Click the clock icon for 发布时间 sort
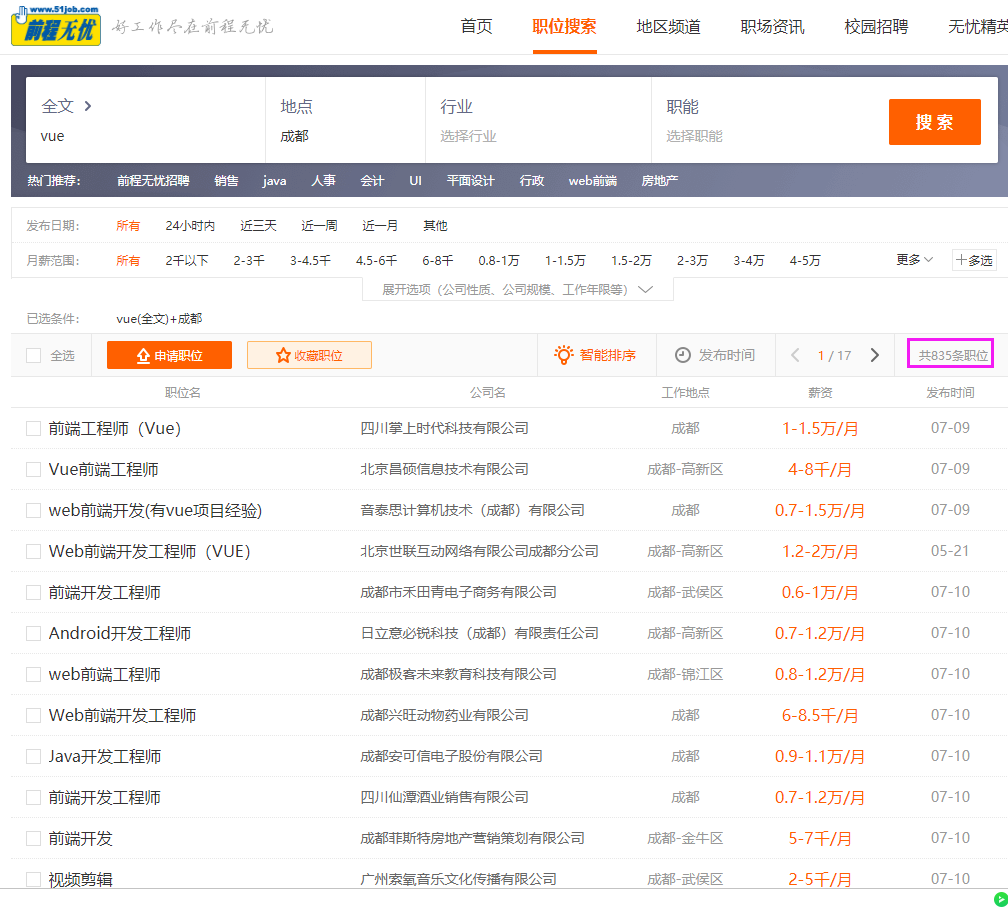1008x908 pixels. (x=683, y=355)
